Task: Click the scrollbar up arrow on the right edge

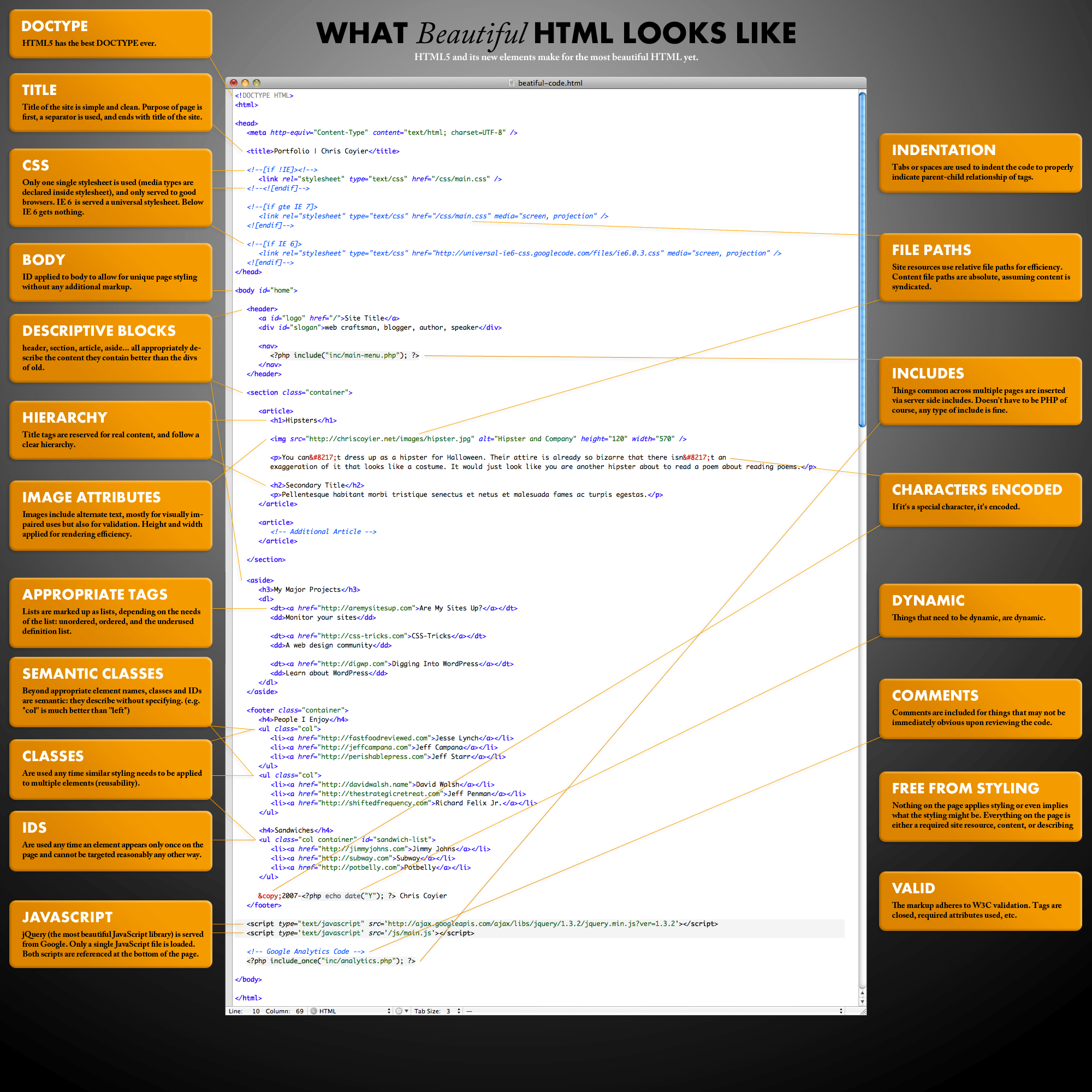Action: coord(863,993)
